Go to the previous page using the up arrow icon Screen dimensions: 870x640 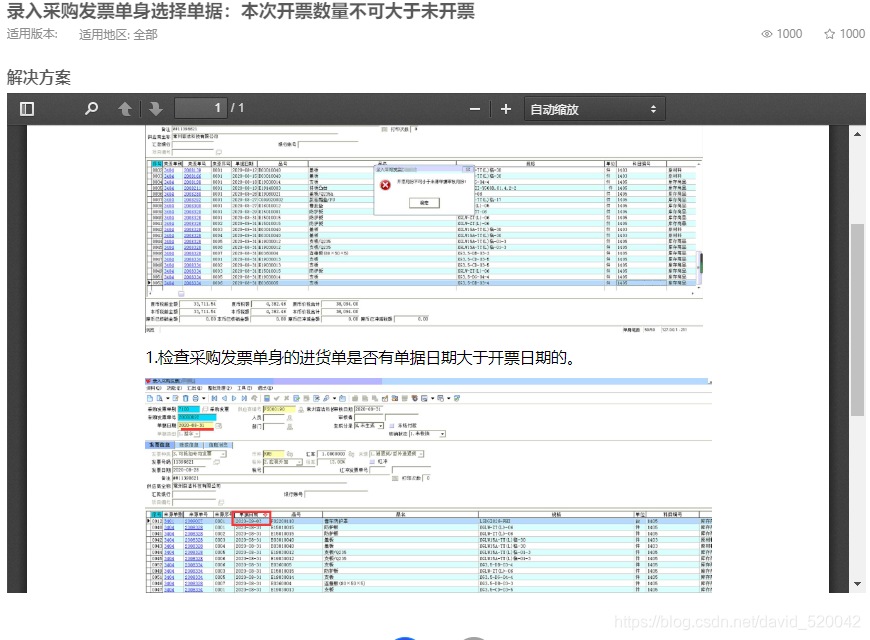[x=124, y=108]
